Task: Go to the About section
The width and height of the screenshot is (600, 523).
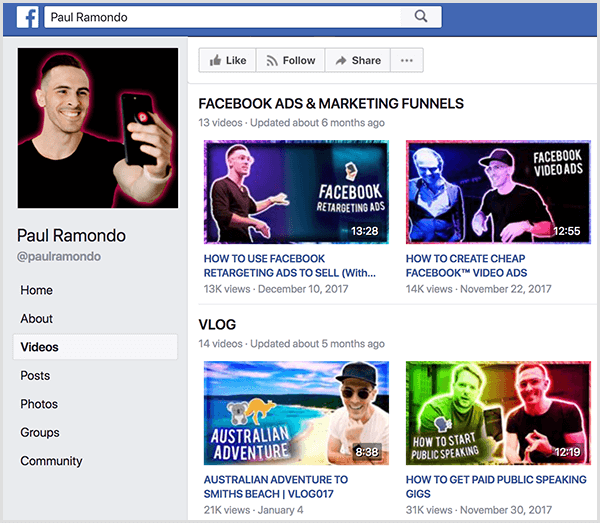Action: (x=36, y=318)
